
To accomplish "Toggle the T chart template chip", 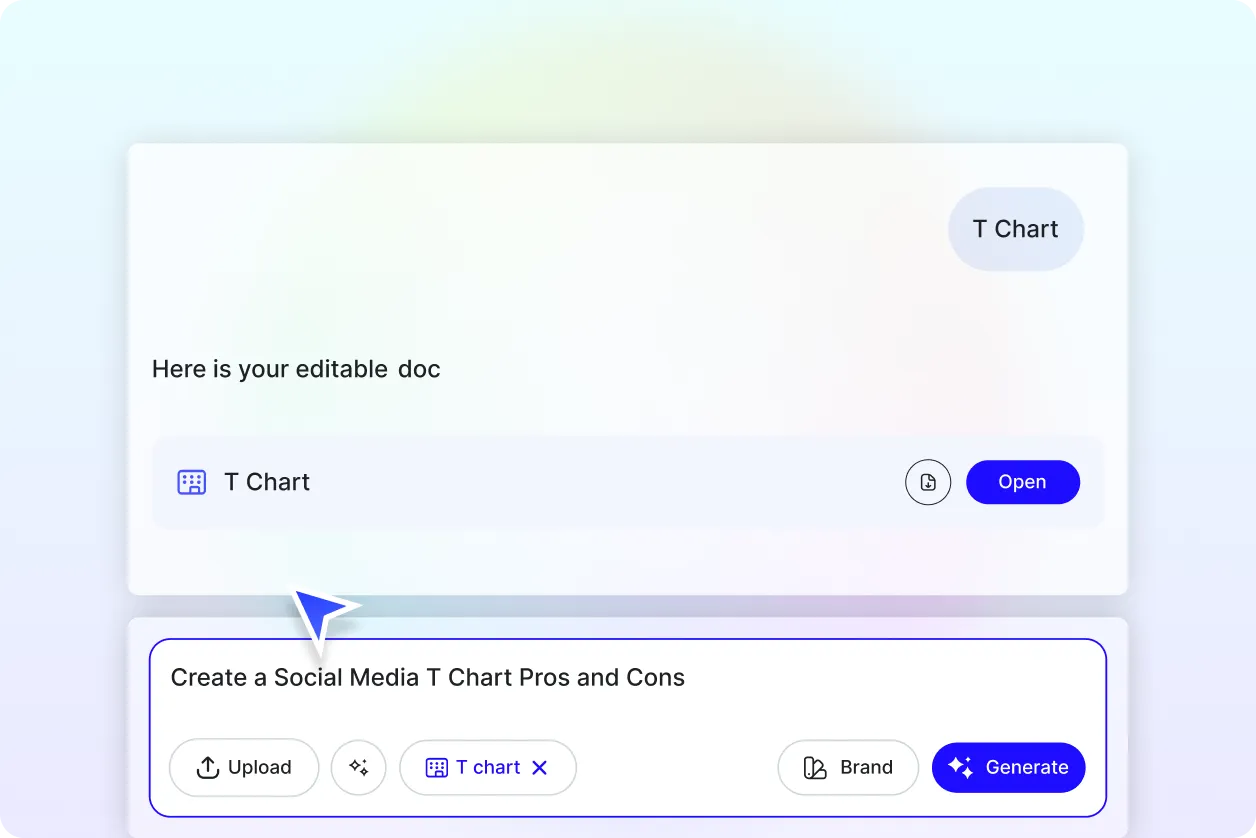I will 487,767.
